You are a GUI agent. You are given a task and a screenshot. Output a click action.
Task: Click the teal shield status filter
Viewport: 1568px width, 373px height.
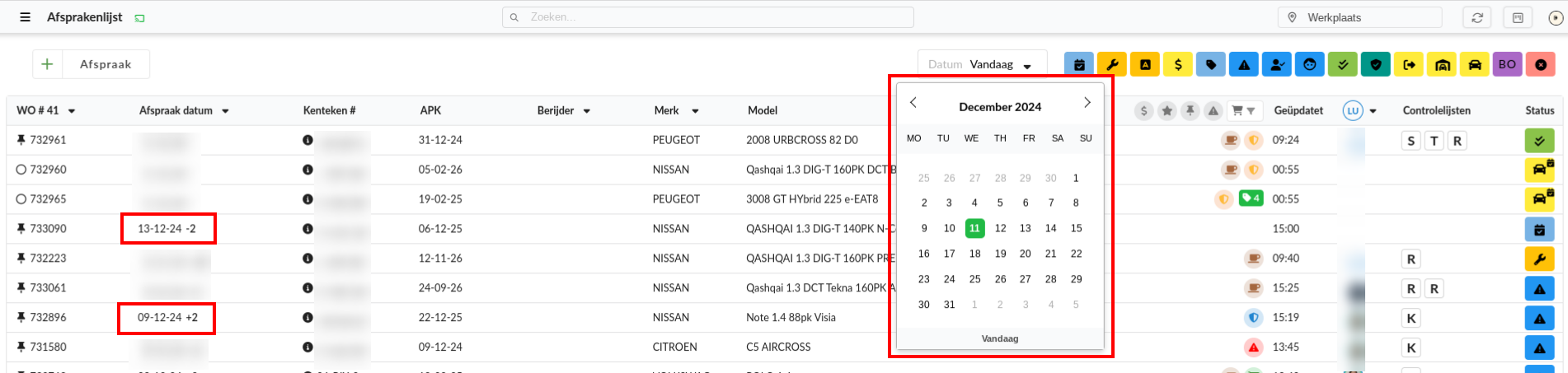[1375, 64]
